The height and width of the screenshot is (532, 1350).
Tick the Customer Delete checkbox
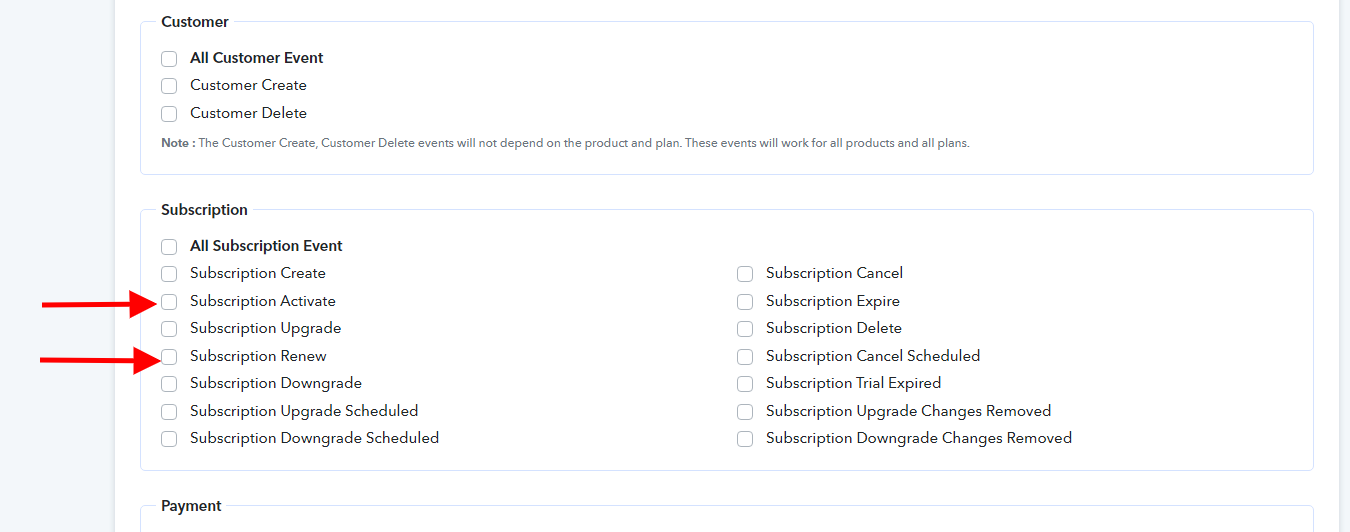pos(169,114)
